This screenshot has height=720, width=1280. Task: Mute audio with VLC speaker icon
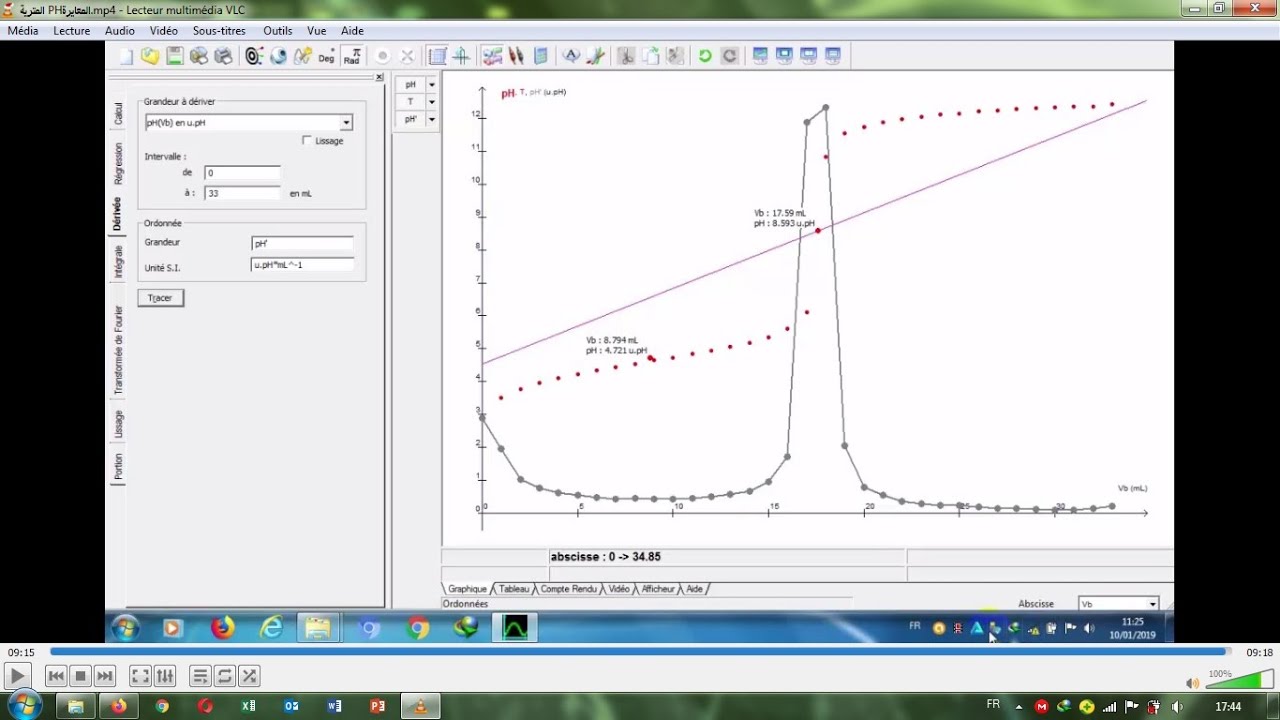click(1192, 683)
